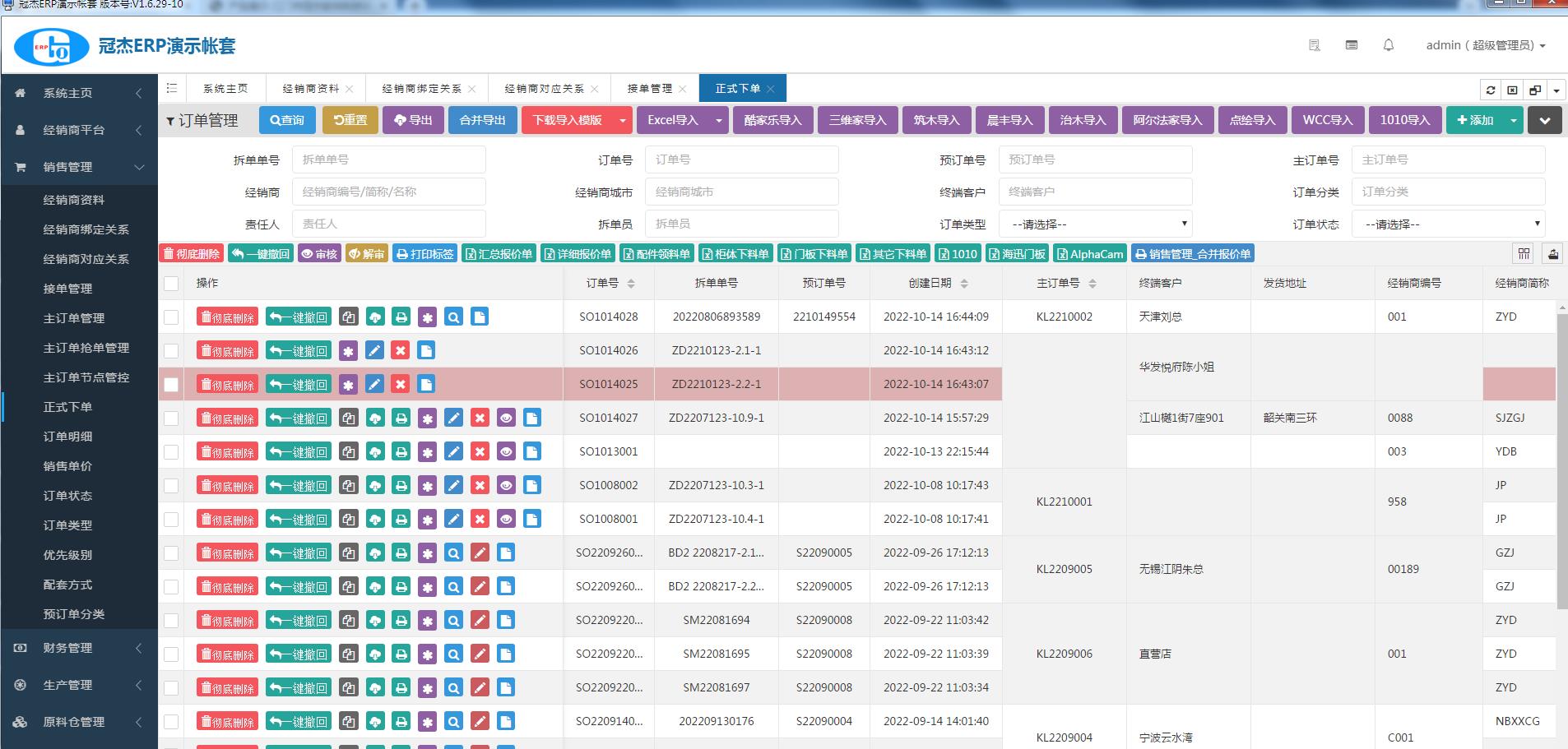Open the arrow beside 添加 button
This screenshot has height=749, width=1568.
pos(1513,120)
